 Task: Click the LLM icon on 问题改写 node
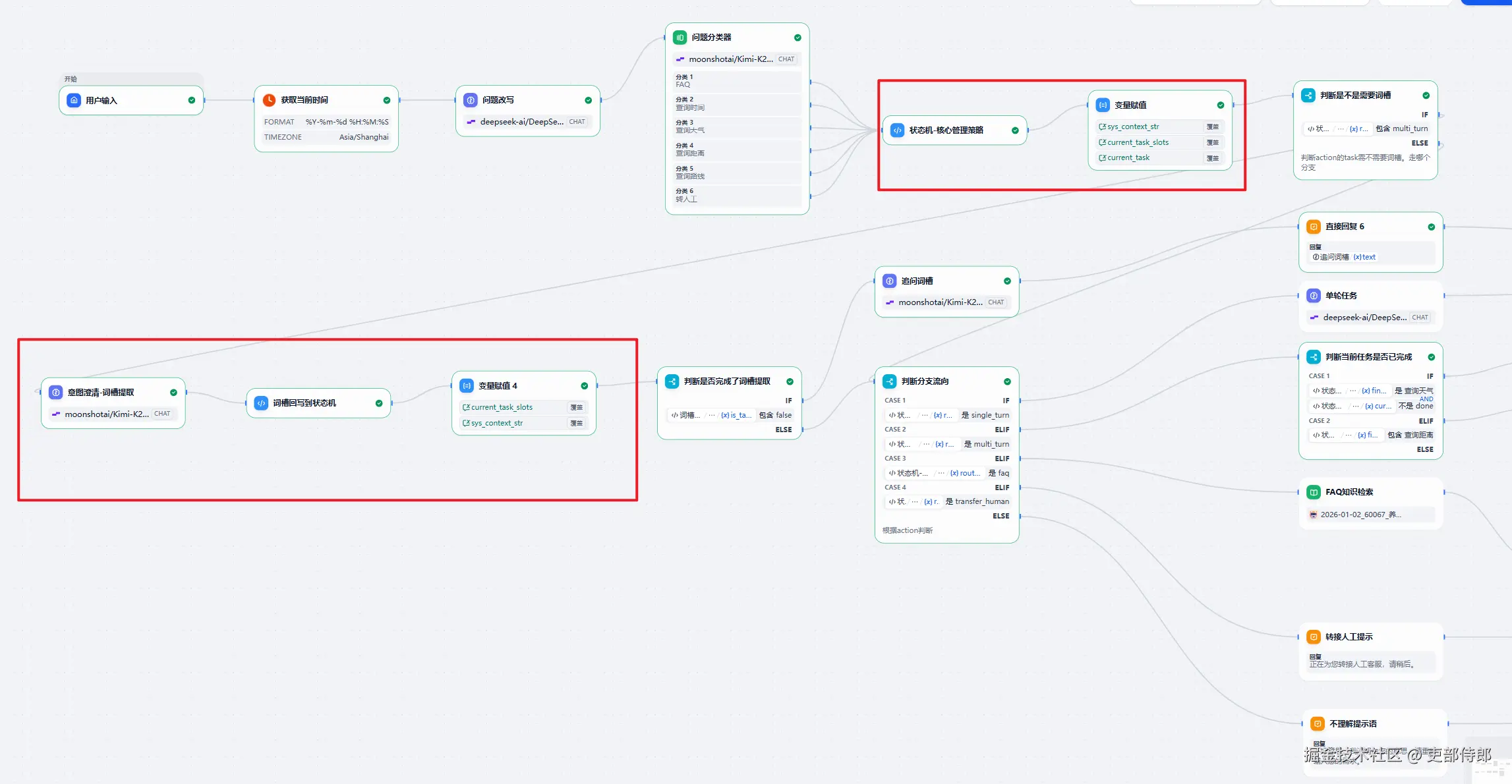point(470,100)
